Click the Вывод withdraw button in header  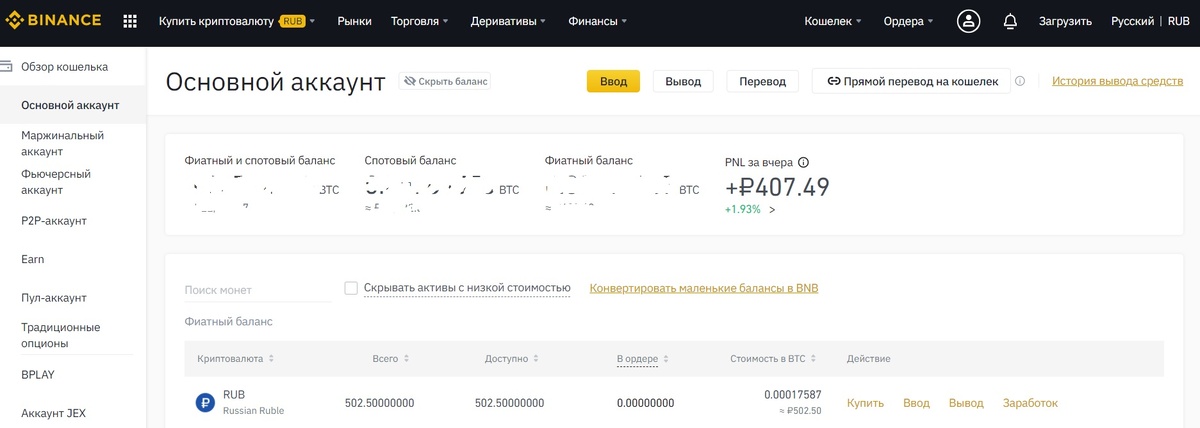tap(683, 81)
